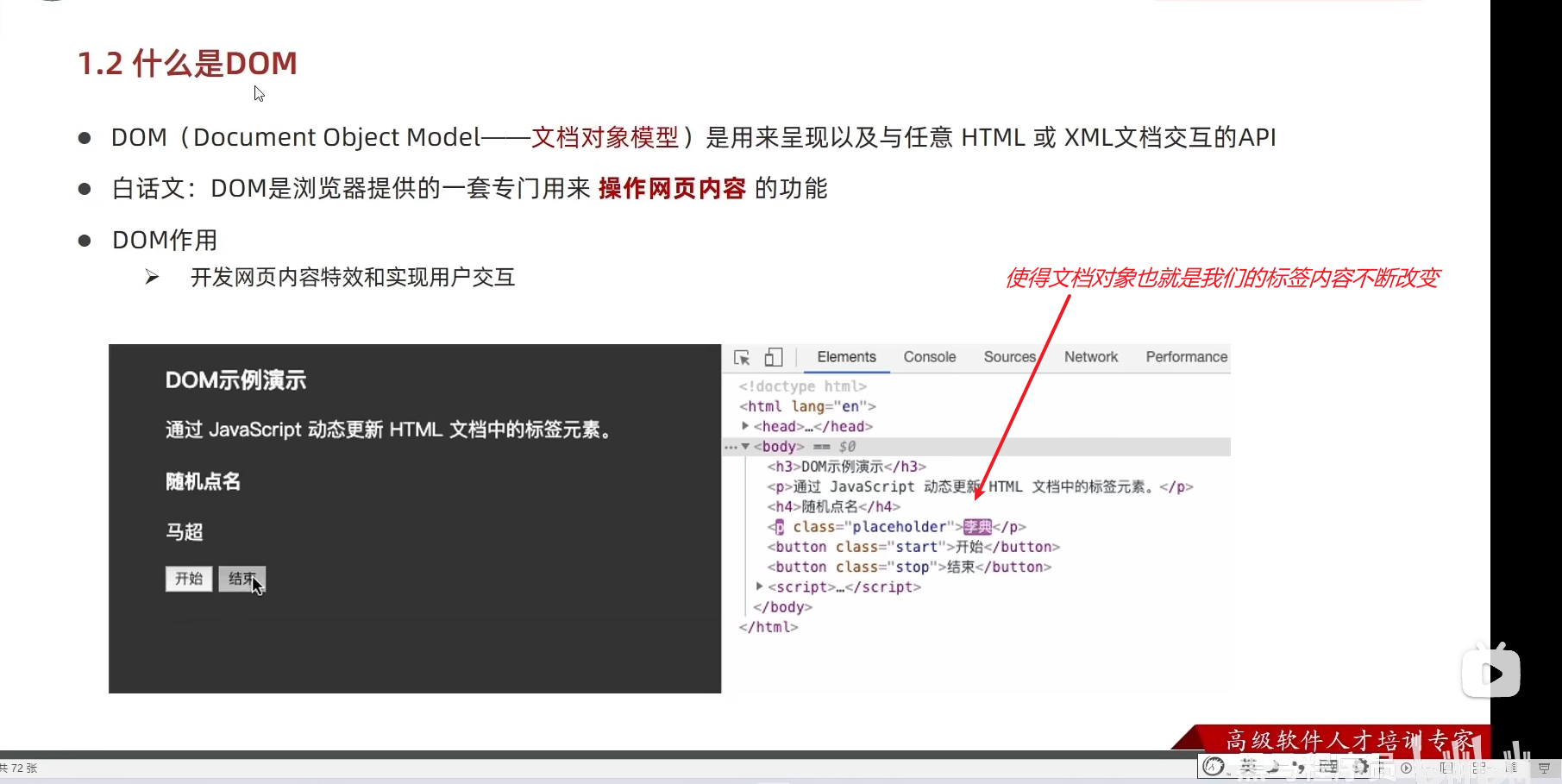Open the Network tab in DevTools
The width and height of the screenshot is (1562, 784).
point(1091,357)
